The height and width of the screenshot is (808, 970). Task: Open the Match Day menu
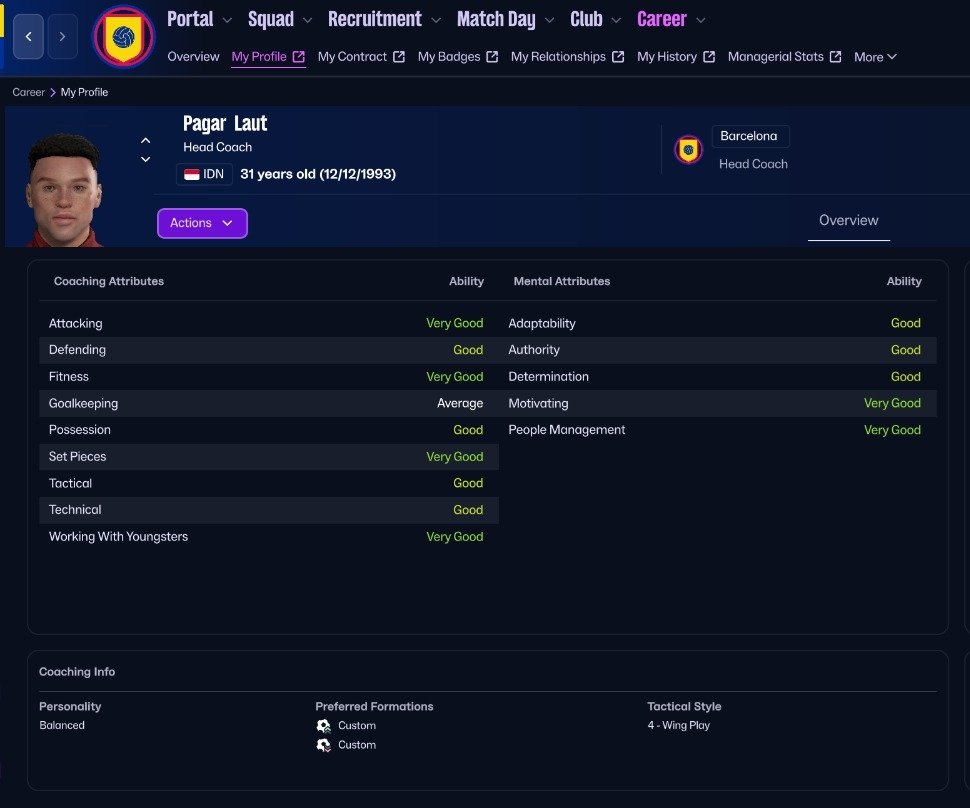[496, 19]
